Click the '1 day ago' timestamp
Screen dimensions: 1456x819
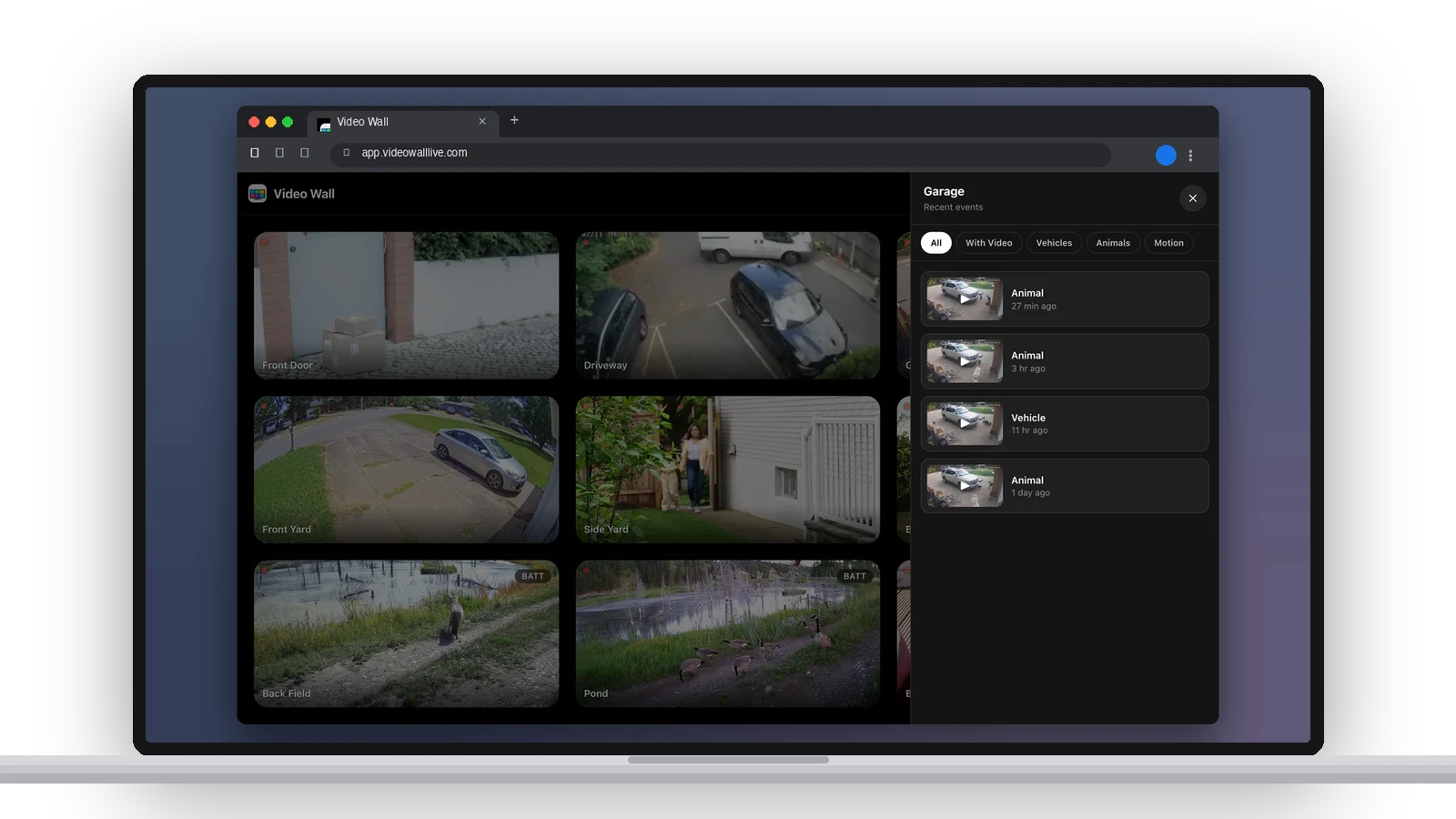point(1030,493)
